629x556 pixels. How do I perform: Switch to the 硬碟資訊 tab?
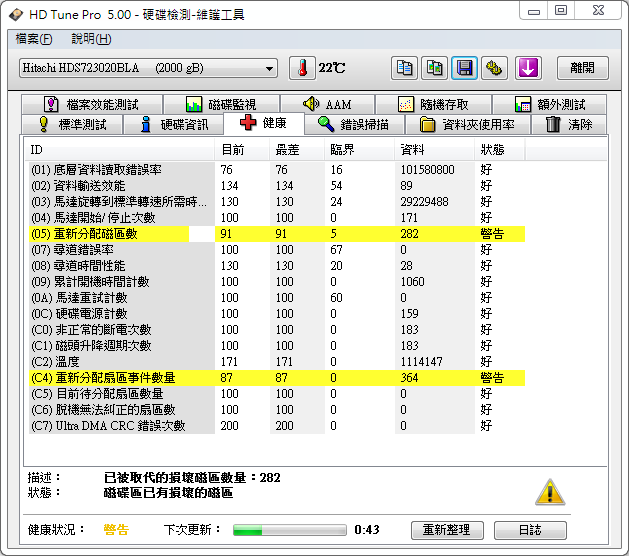(174, 124)
